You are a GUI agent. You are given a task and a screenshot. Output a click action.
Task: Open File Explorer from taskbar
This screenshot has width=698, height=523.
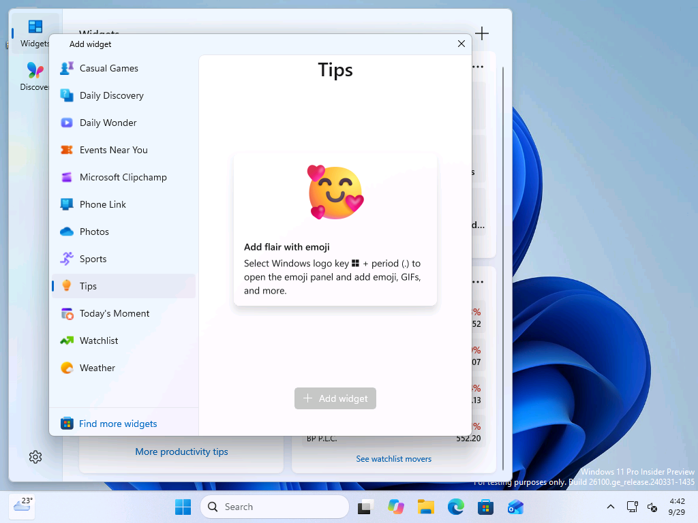pos(426,507)
